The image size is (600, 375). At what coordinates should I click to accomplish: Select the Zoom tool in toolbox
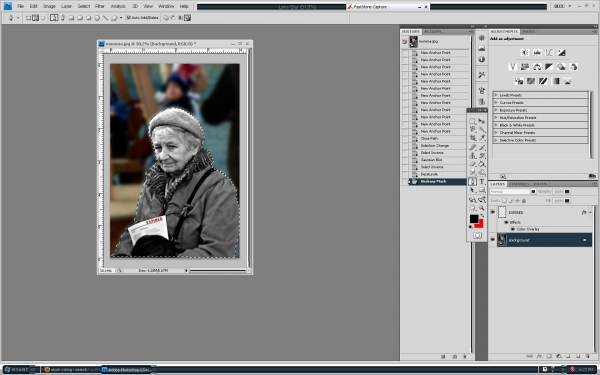pyautogui.click(x=482, y=208)
